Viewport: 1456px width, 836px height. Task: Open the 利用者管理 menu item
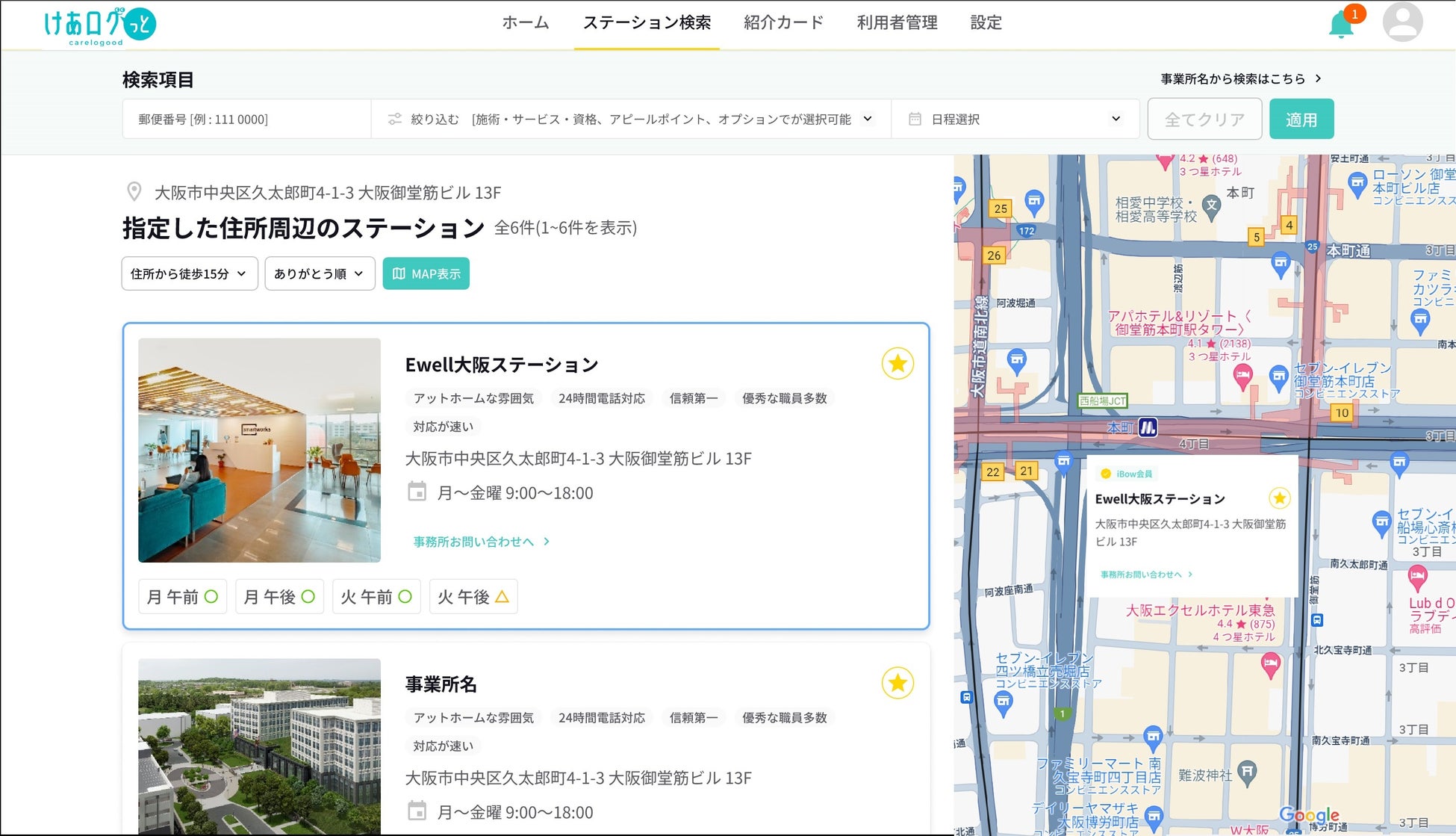click(897, 23)
